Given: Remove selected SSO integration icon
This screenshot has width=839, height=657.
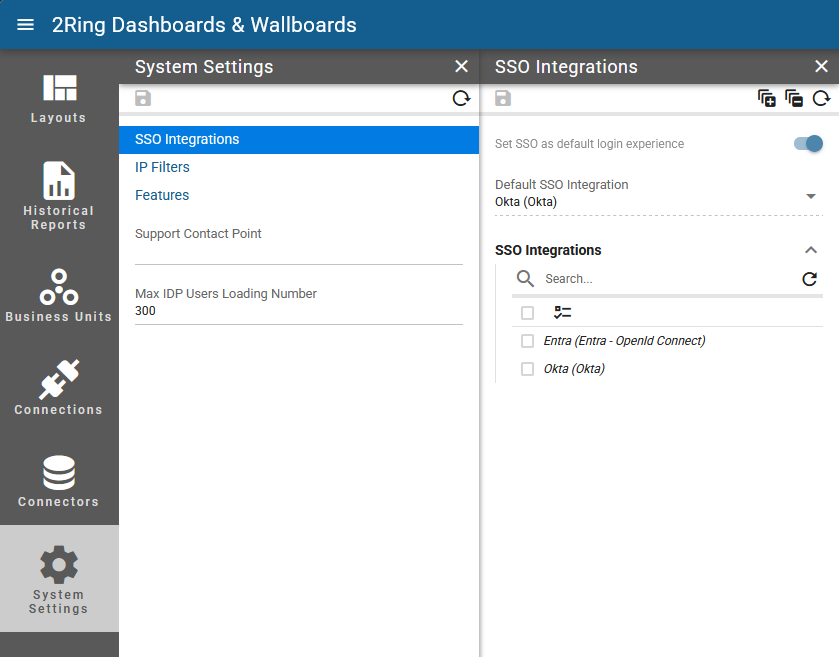Looking at the screenshot, I should pos(794,98).
